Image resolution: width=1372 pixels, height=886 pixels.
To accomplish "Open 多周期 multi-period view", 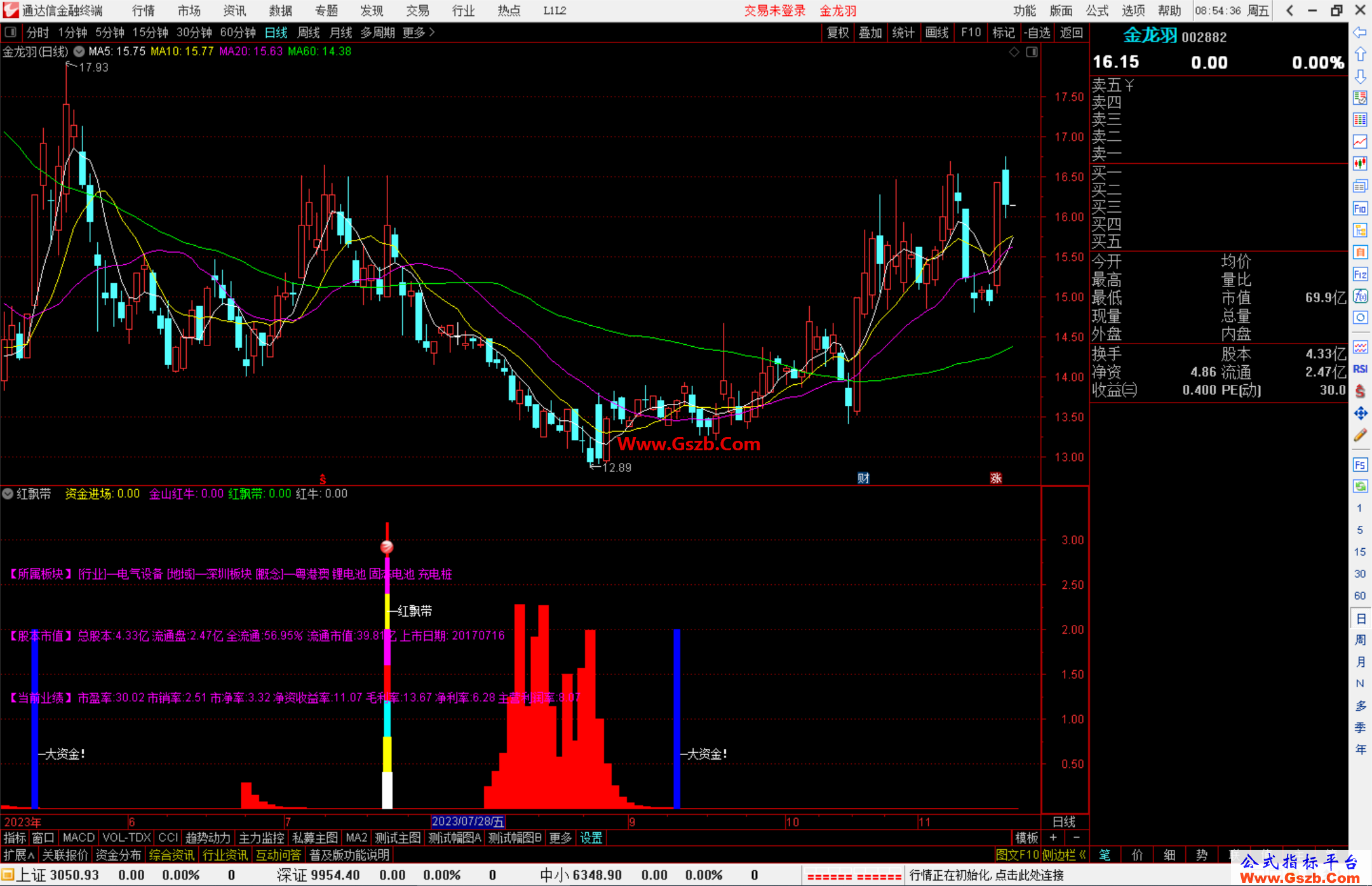I will pyautogui.click(x=377, y=32).
